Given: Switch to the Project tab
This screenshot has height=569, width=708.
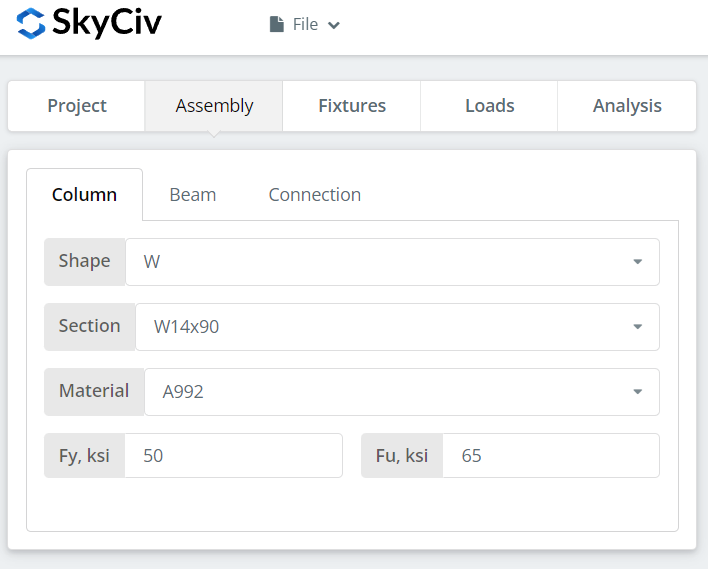Looking at the screenshot, I should (x=77, y=106).
